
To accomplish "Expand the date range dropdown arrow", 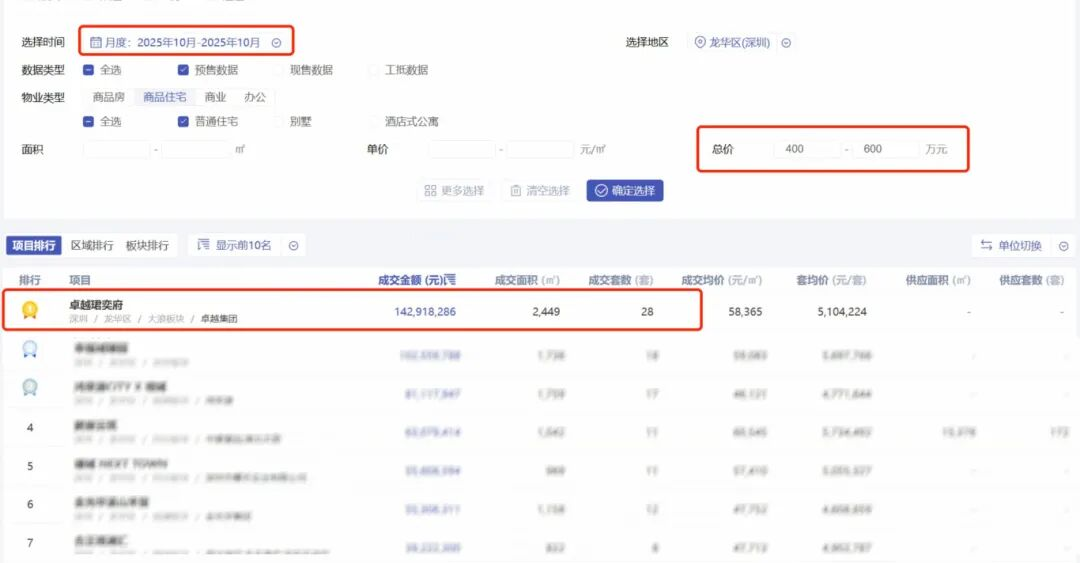I will click(x=277, y=43).
